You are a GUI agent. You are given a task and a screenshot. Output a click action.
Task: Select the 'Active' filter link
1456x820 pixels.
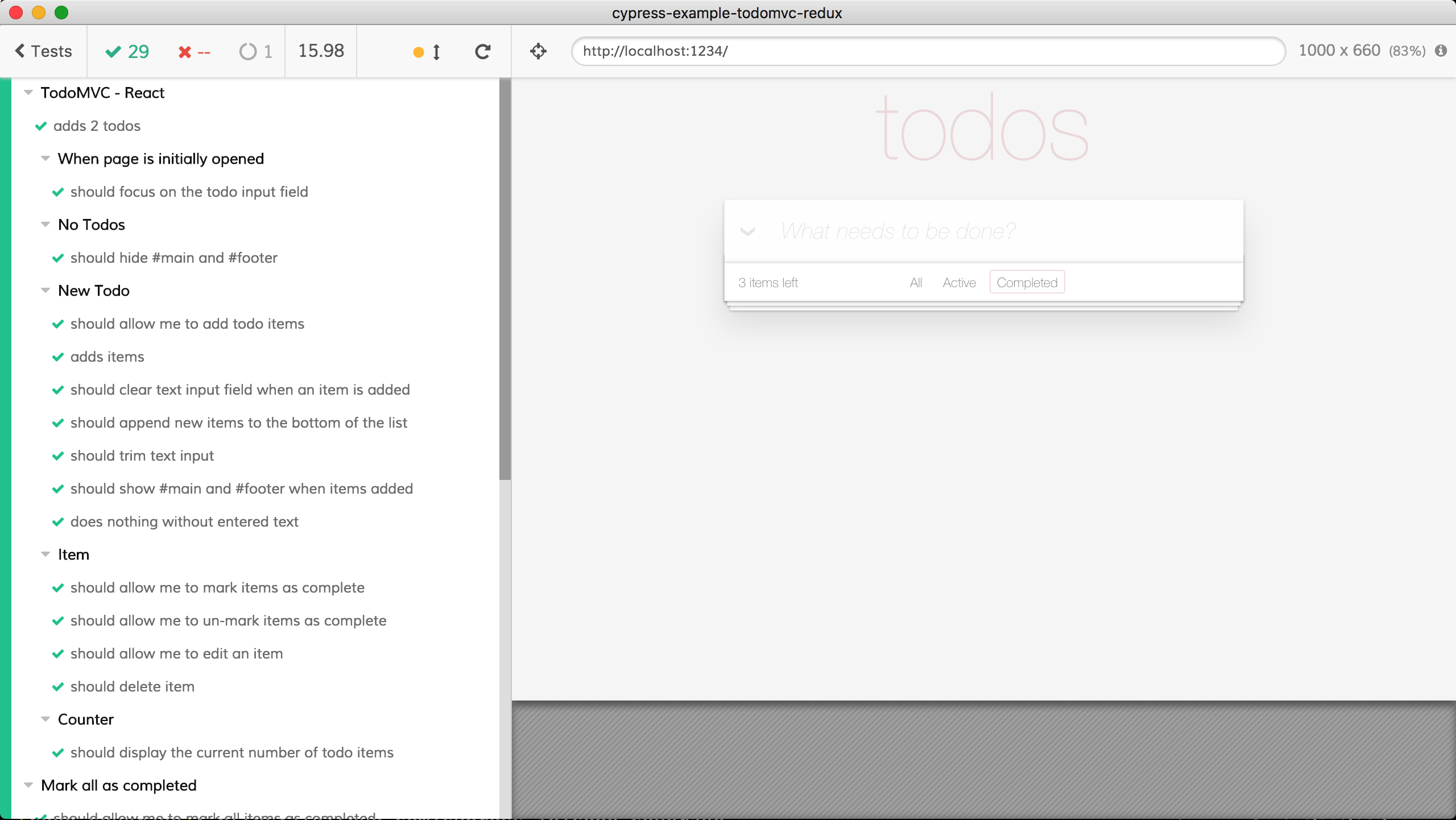(958, 282)
